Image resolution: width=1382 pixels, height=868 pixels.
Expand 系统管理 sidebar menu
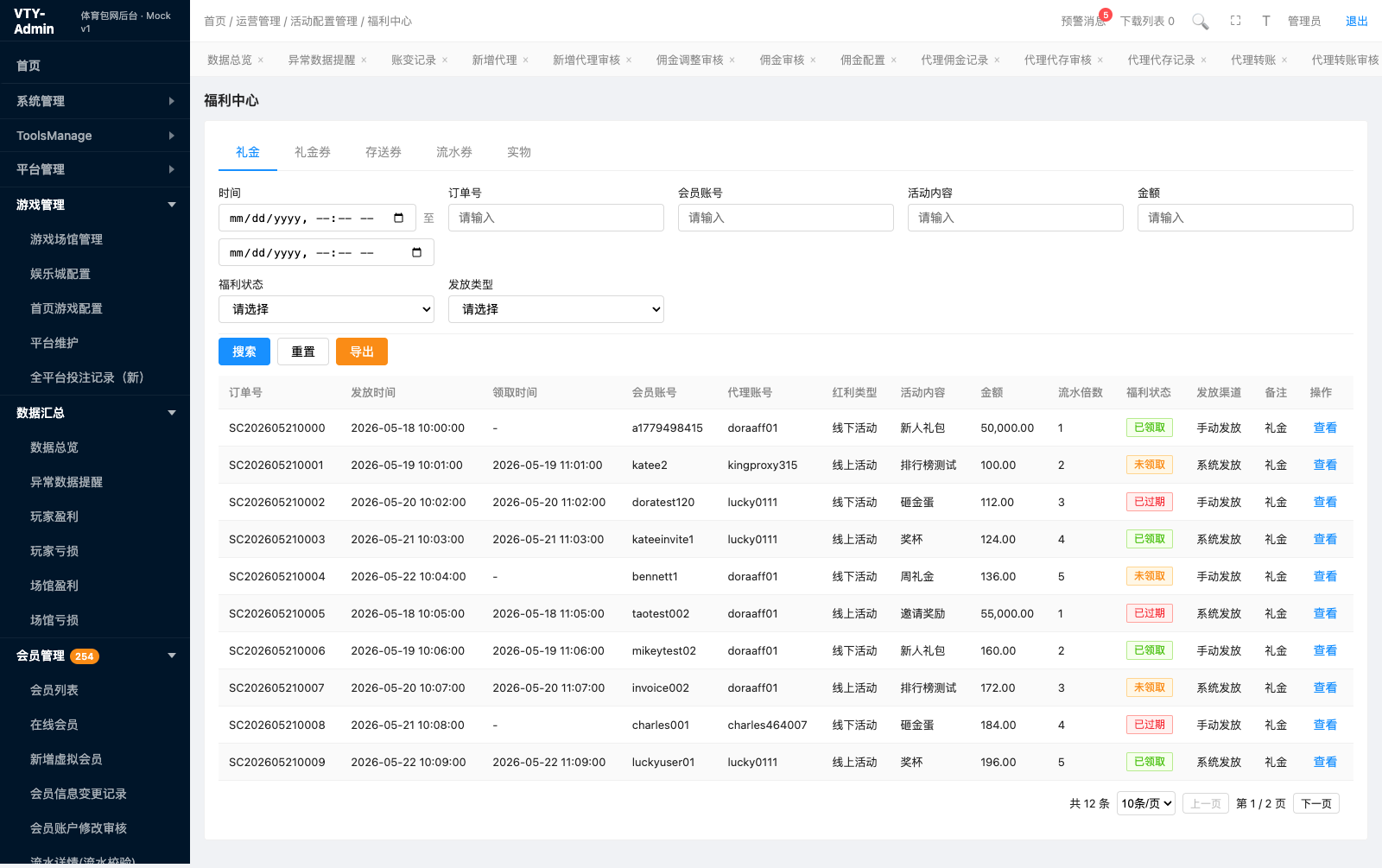click(x=95, y=101)
